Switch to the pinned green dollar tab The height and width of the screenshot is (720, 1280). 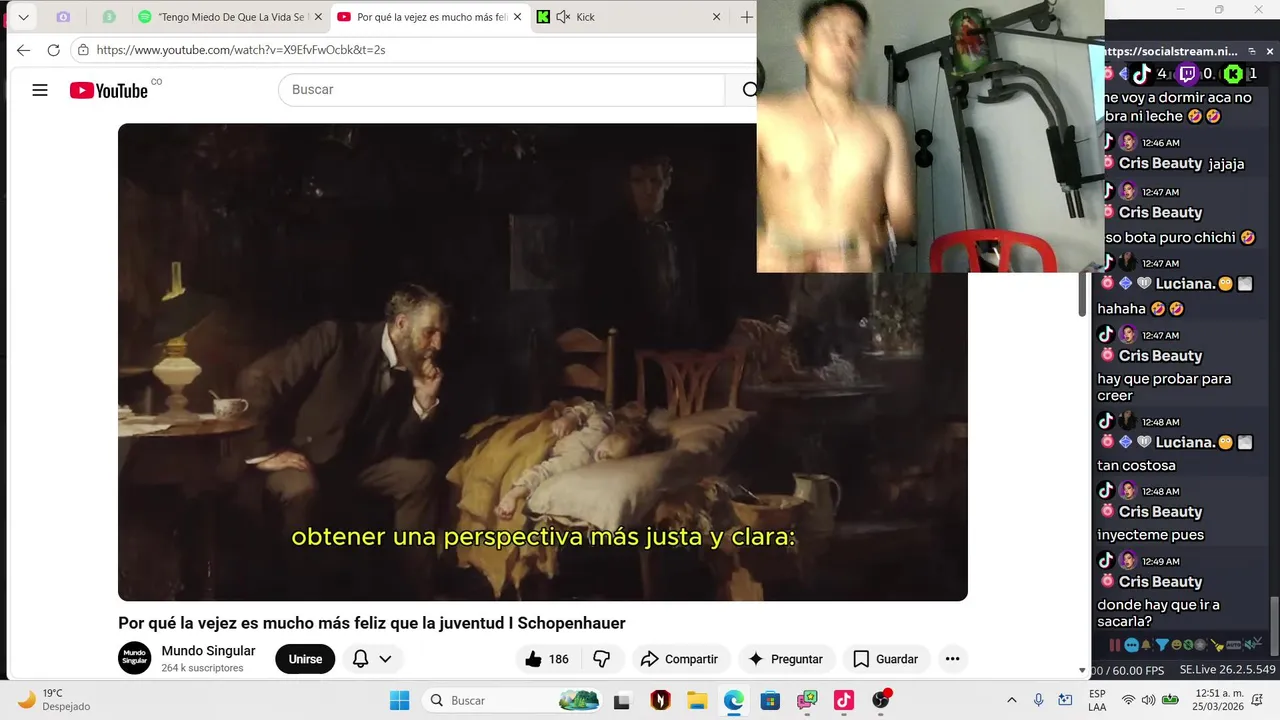pos(109,17)
